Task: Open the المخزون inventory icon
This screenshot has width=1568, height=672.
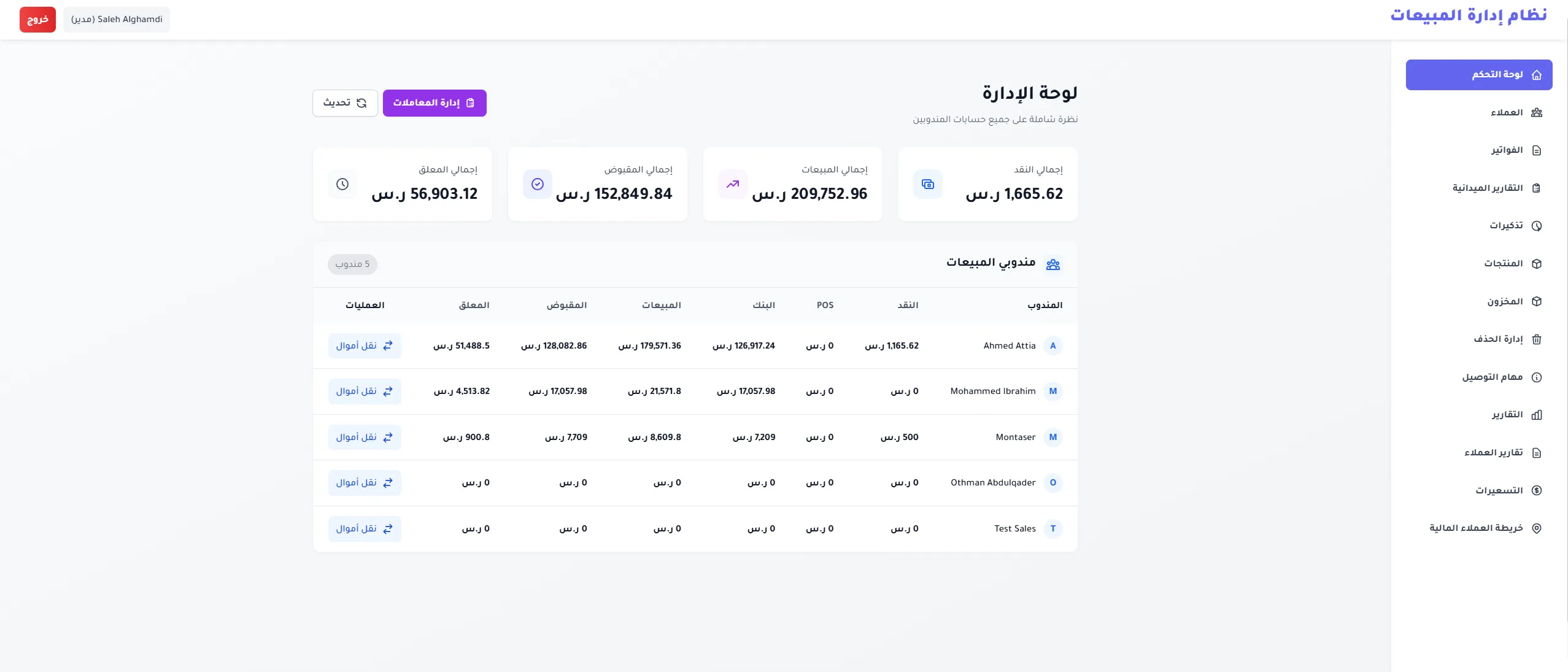Action: pos(1537,301)
